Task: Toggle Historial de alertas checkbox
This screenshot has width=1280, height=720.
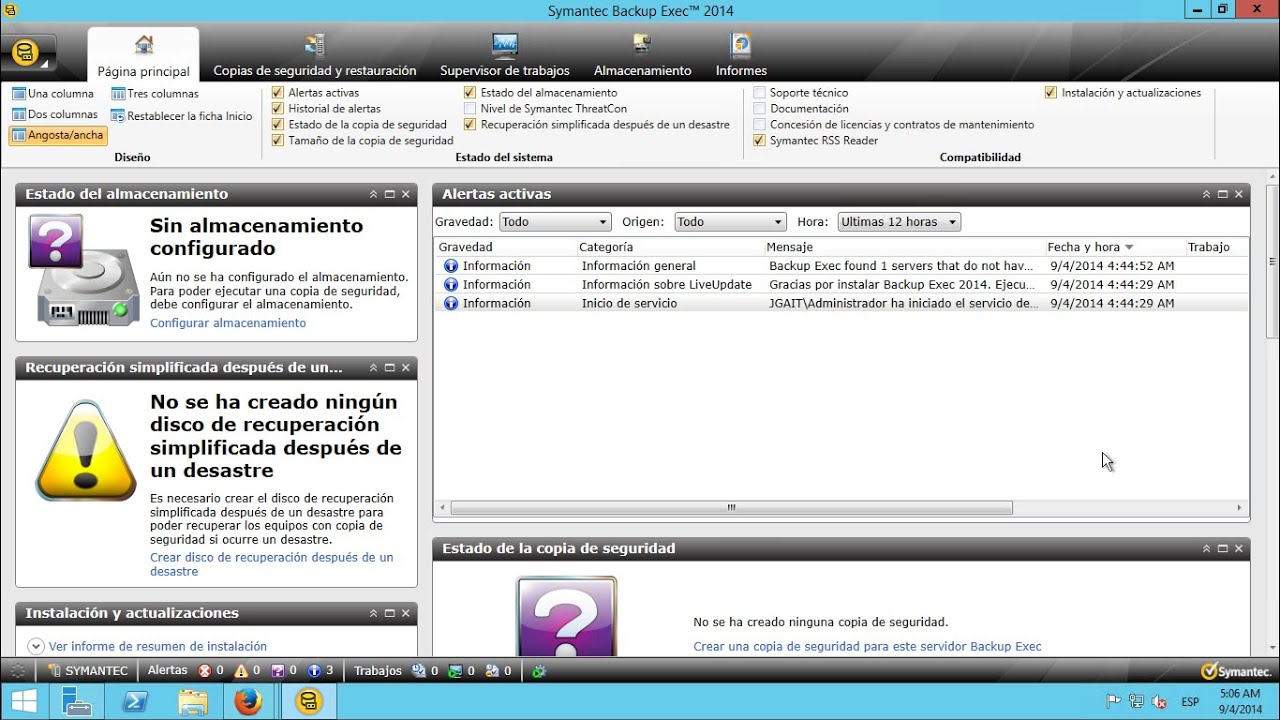Action: [278, 109]
